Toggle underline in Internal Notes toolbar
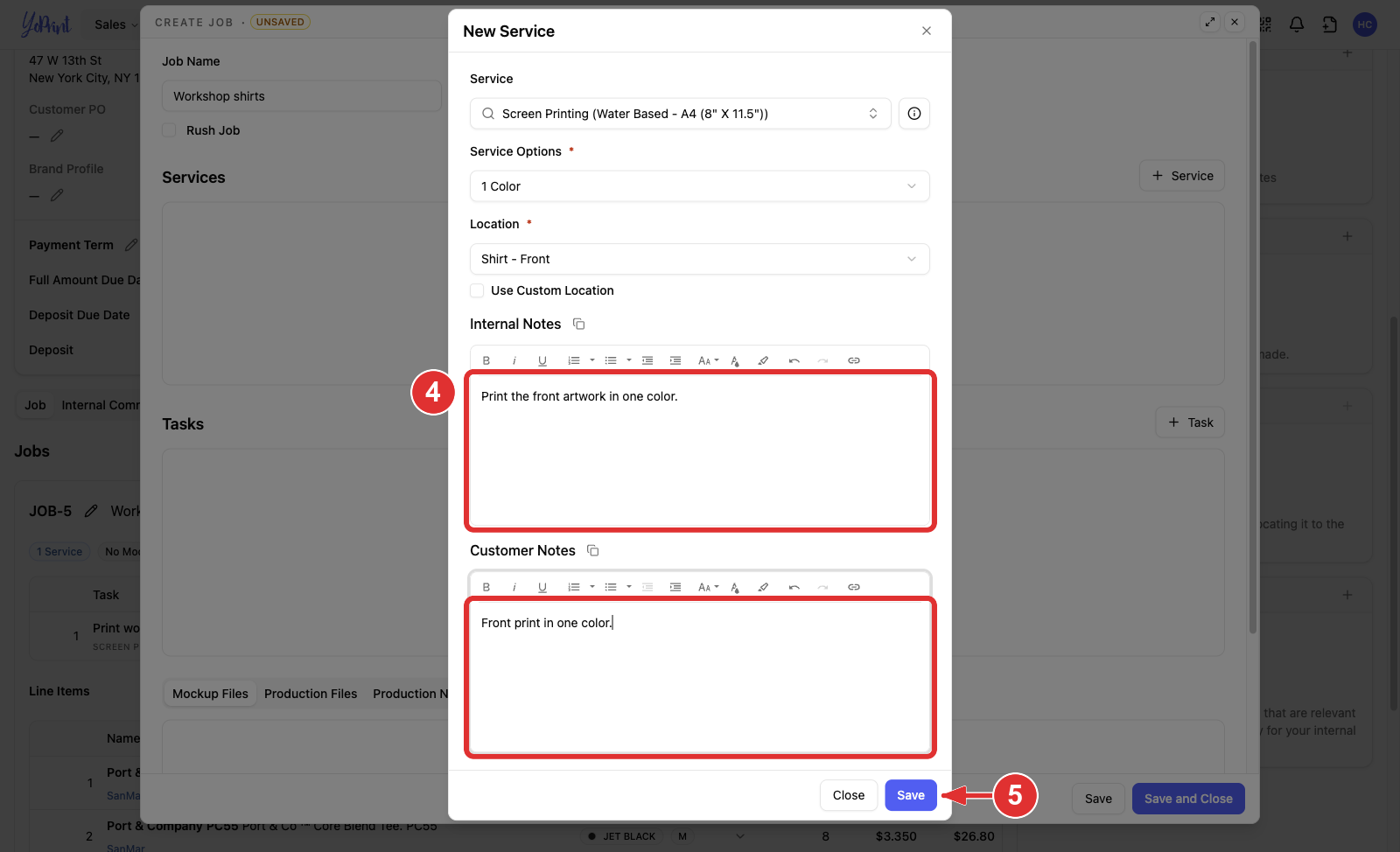The height and width of the screenshot is (852, 1400). [x=542, y=360]
